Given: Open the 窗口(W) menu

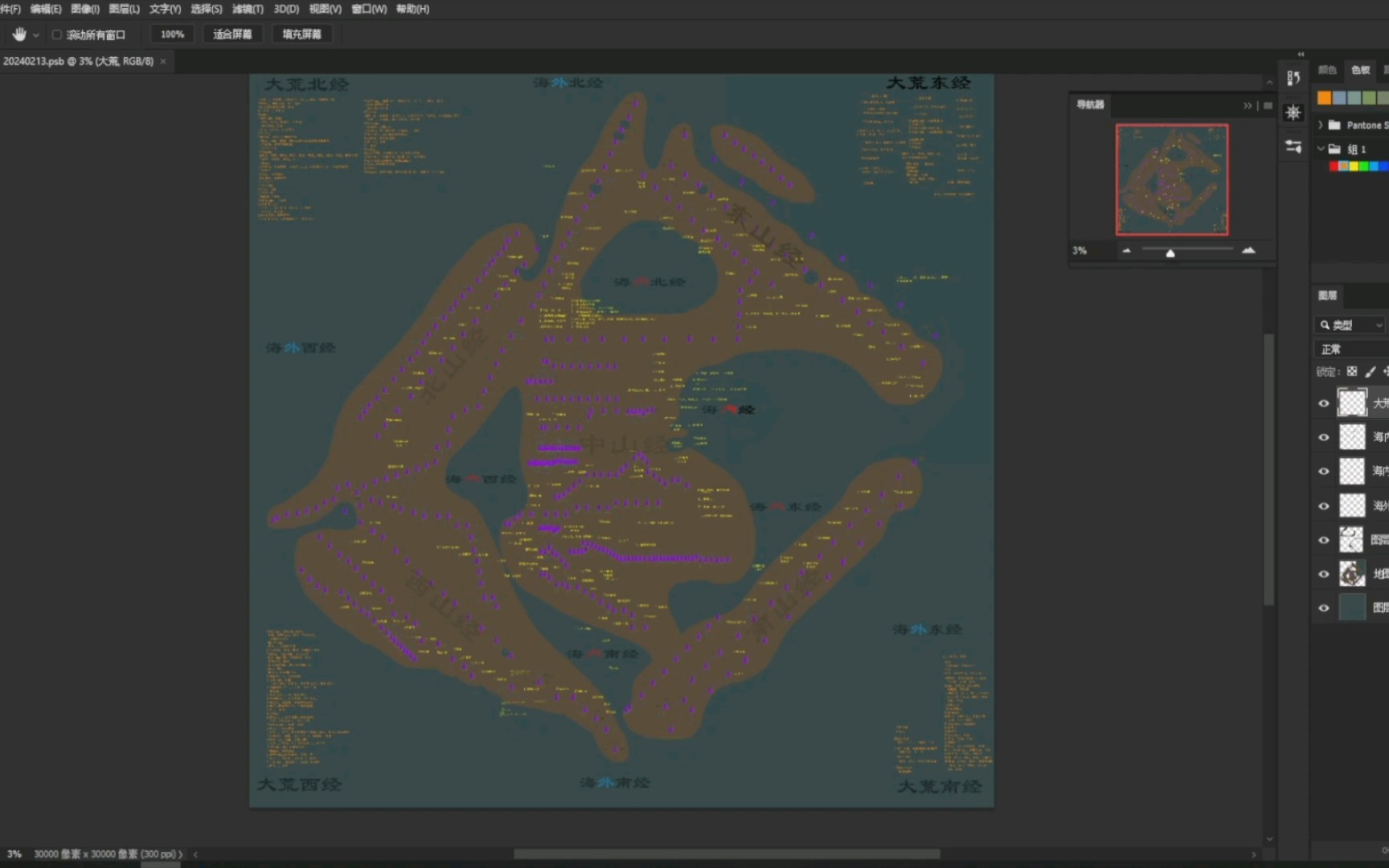Looking at the screenshot, I should 369,9.
